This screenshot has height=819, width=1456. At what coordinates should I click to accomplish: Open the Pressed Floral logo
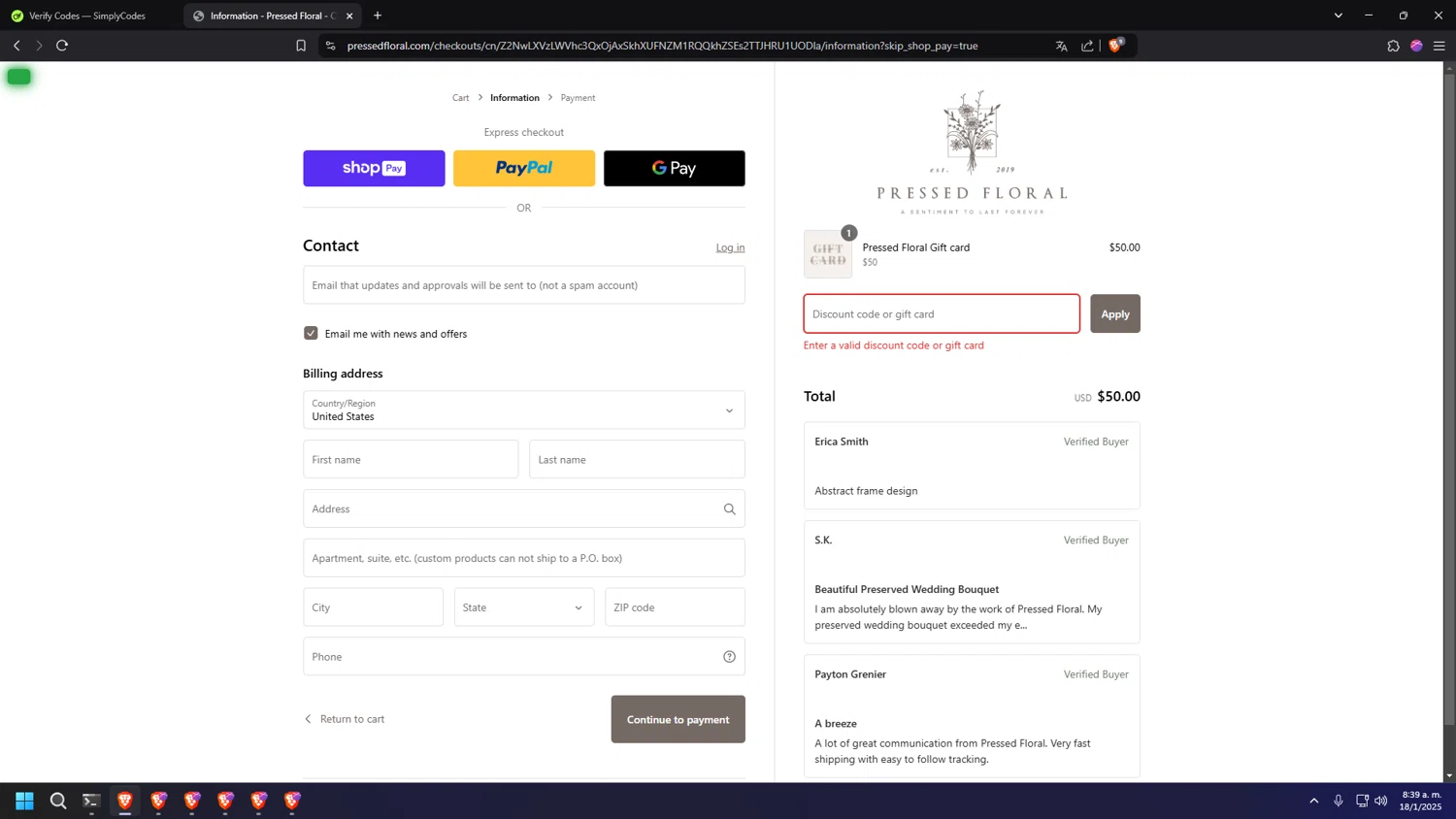[972, 152]
